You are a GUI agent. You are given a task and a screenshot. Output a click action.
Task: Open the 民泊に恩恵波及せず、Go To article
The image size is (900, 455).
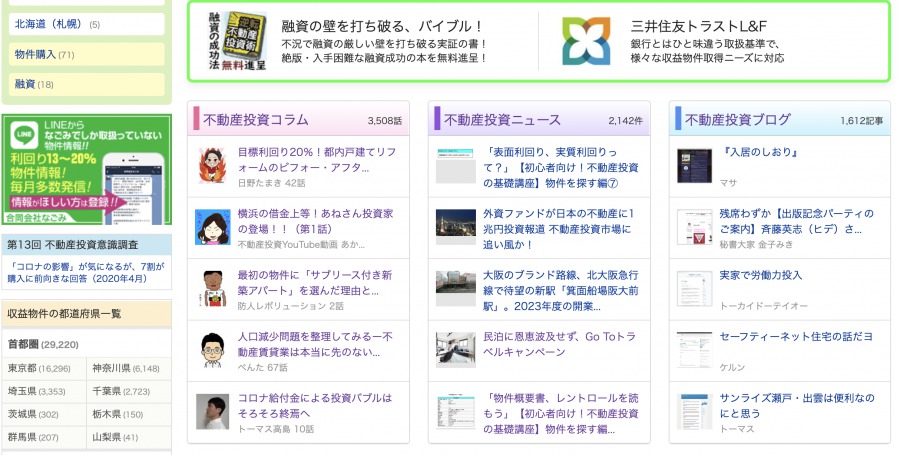[x=560, y=344]
